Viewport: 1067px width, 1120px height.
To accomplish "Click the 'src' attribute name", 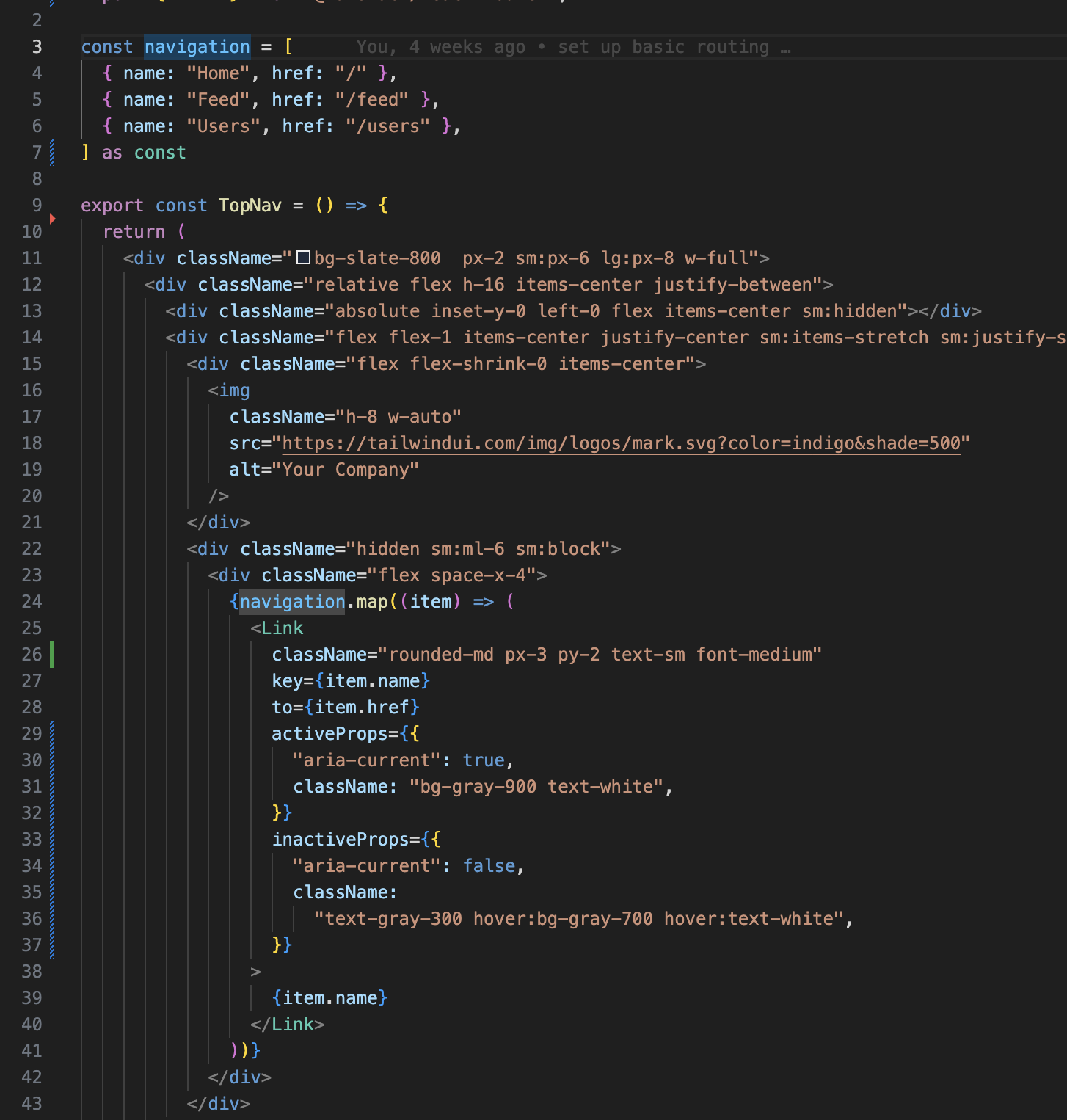I will (245, 443).
